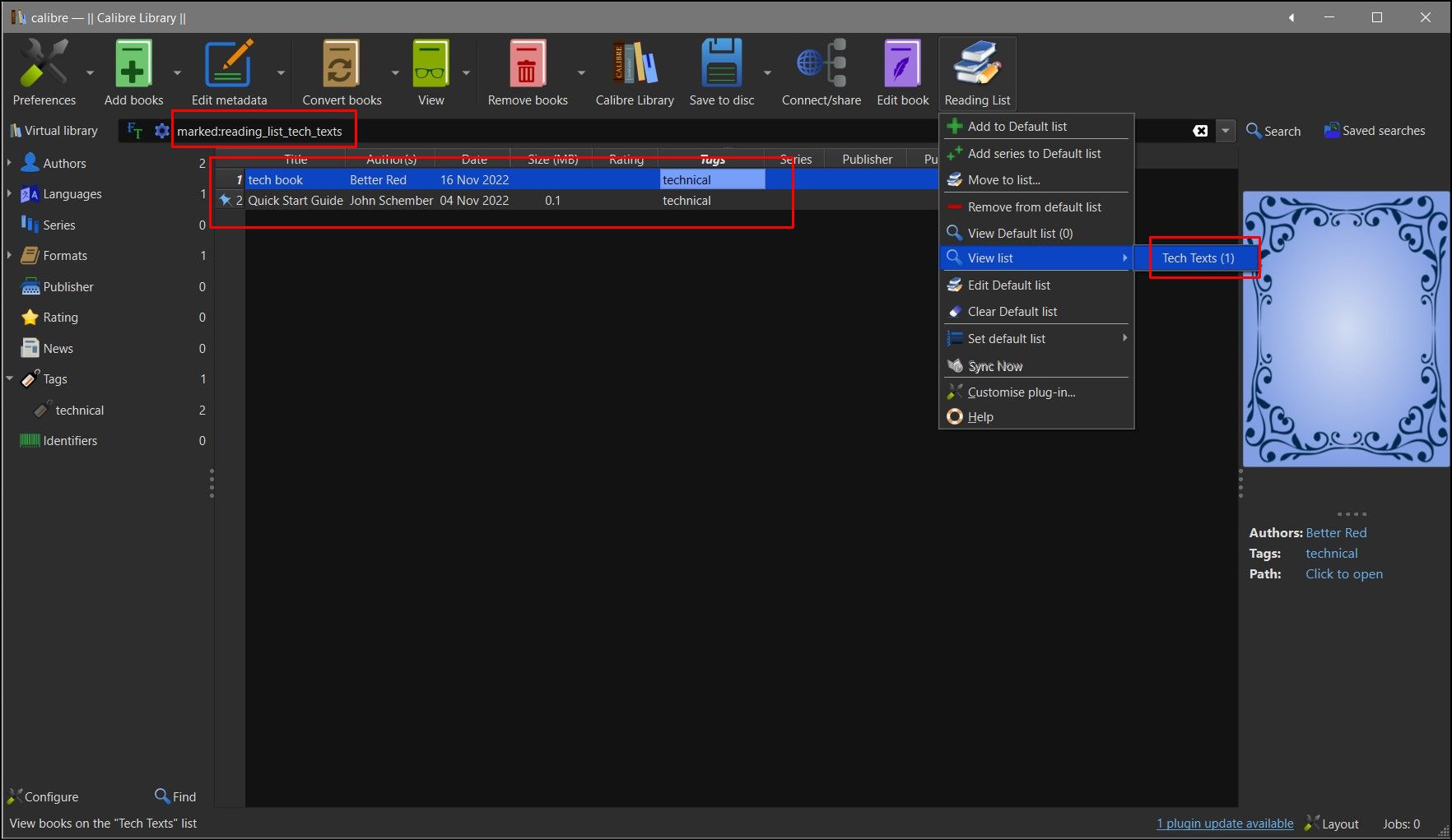Image resolution: width=1452 pixels, height=840 pixels.
Task: Select the technical tag tree item
Action: (x=80, y=411)
